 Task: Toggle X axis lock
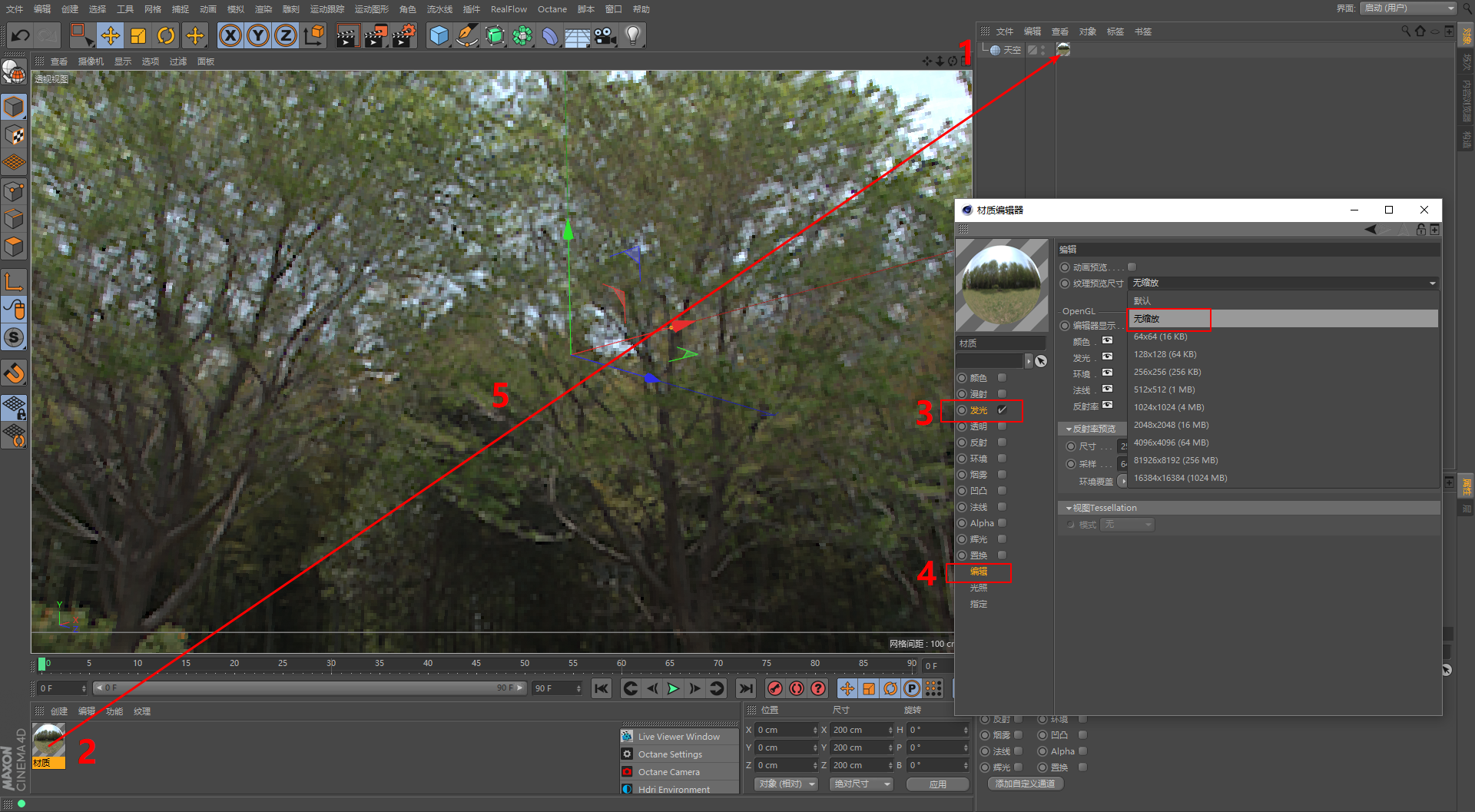pyautogui.click(x=230, y=35)
